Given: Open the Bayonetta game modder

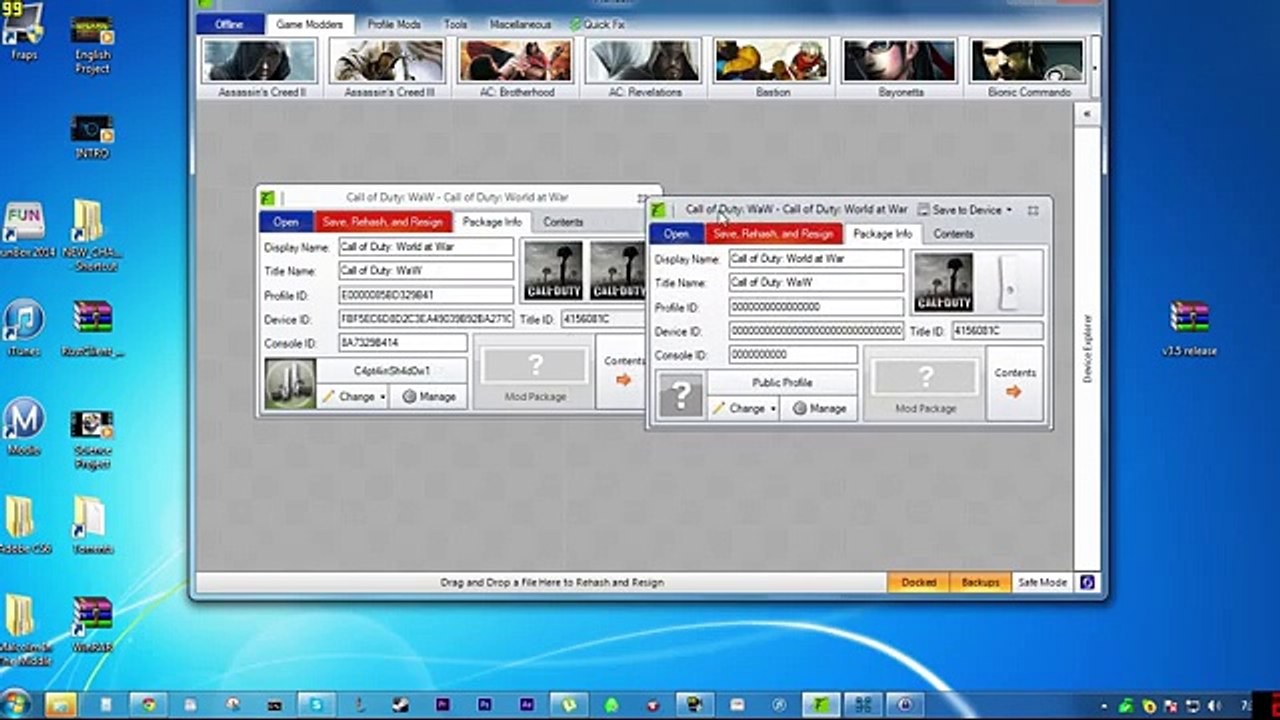Looking at the screenshot, I should pos(900,68).
